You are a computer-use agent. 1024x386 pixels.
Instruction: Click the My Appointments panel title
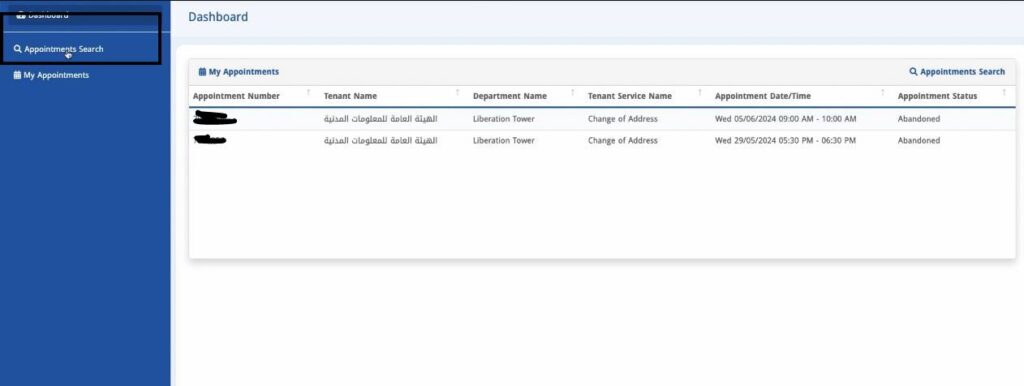(239, 72)
